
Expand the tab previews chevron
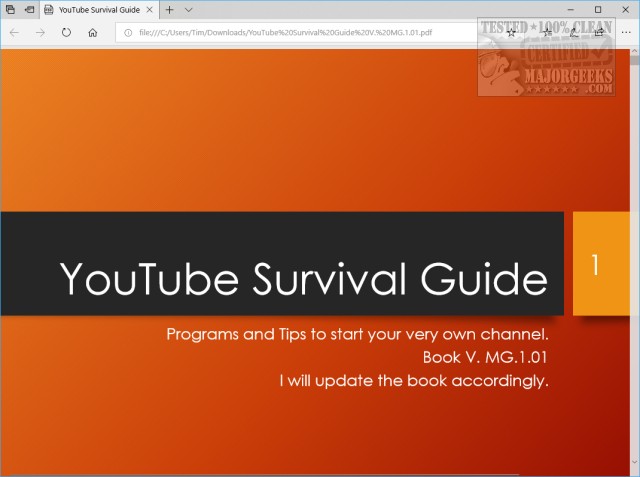(x=188, y=10)
